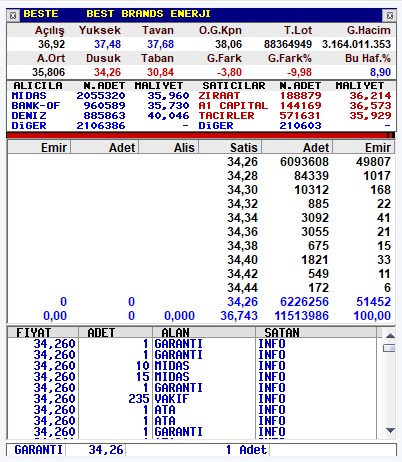Close the BESTE depth window

[390, 15]
